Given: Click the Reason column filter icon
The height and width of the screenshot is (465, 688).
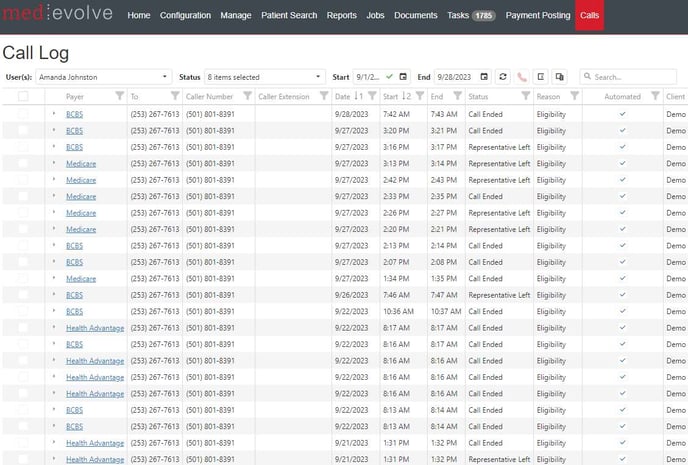Looking at the screenshot, I should pyautogui.click(x=572, y=97).
